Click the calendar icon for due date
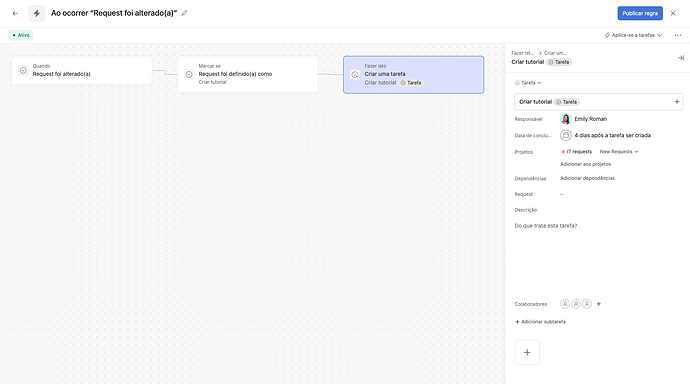 pyautogui.click(x=566, y=135)
